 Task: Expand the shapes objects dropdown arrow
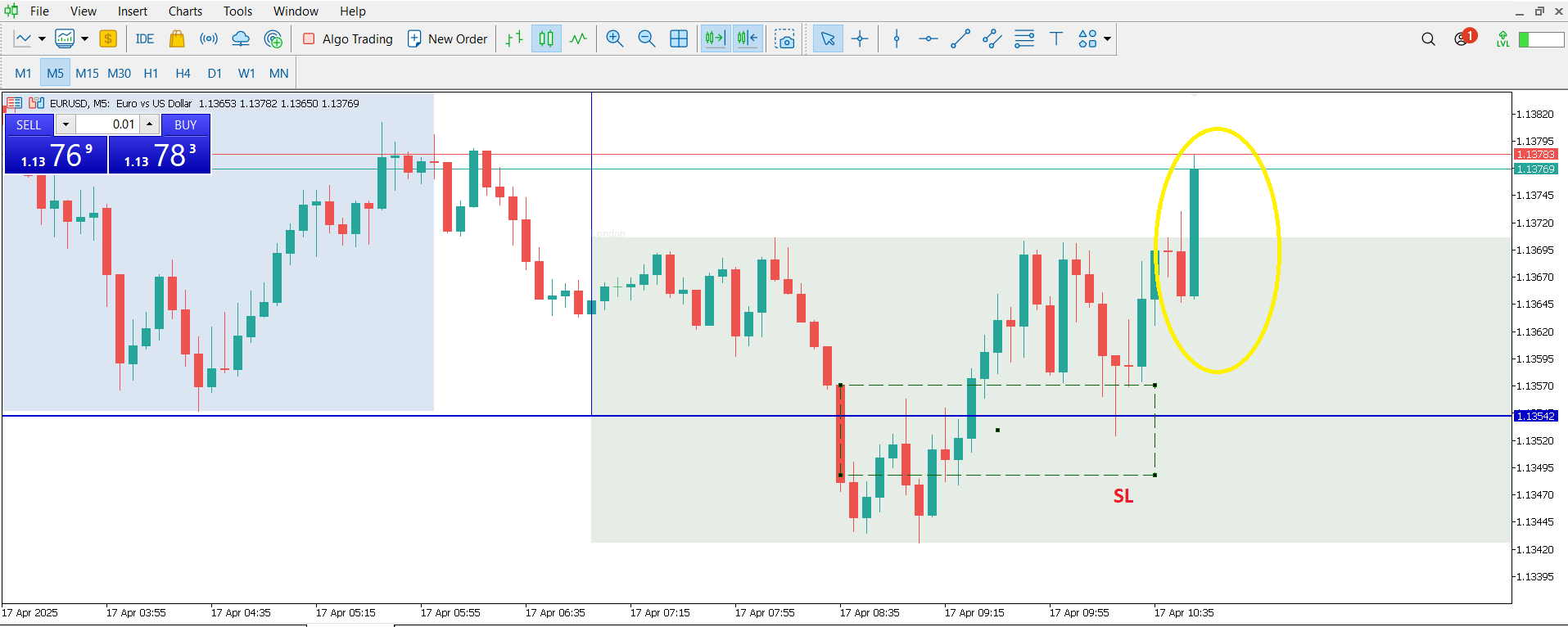1108,39
